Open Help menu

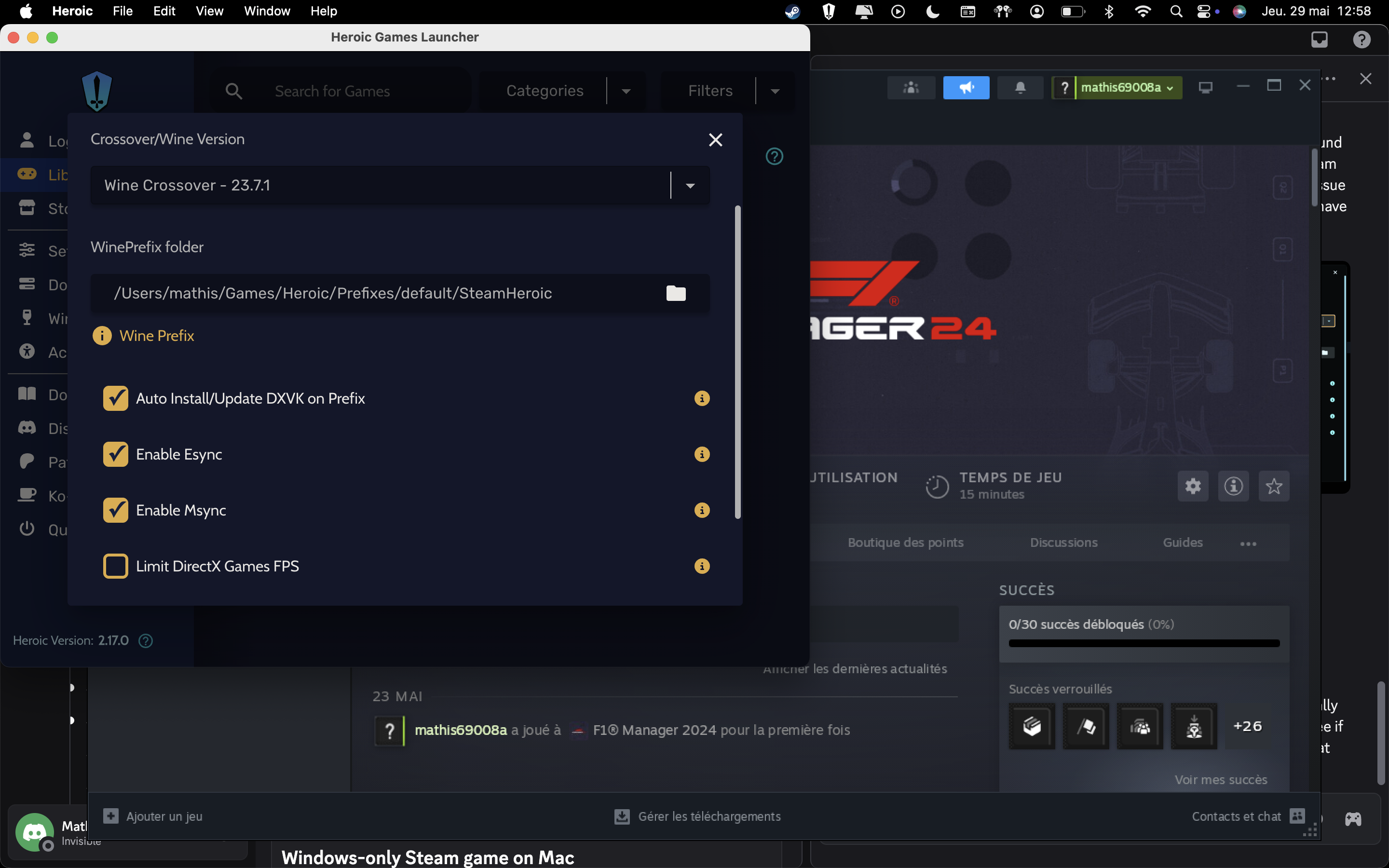click(324, 11)
